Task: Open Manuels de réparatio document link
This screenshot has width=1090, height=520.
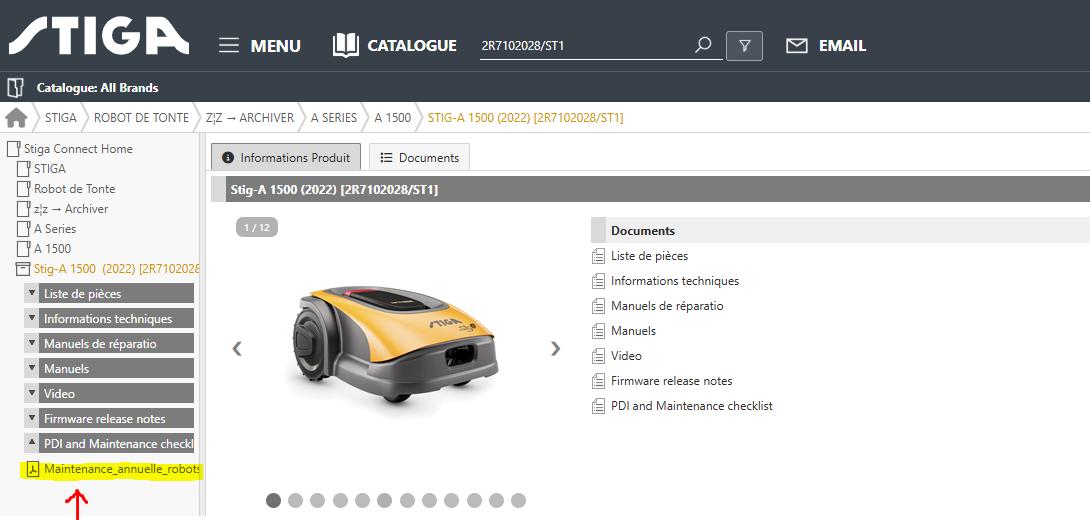Action: coord(667,306)
